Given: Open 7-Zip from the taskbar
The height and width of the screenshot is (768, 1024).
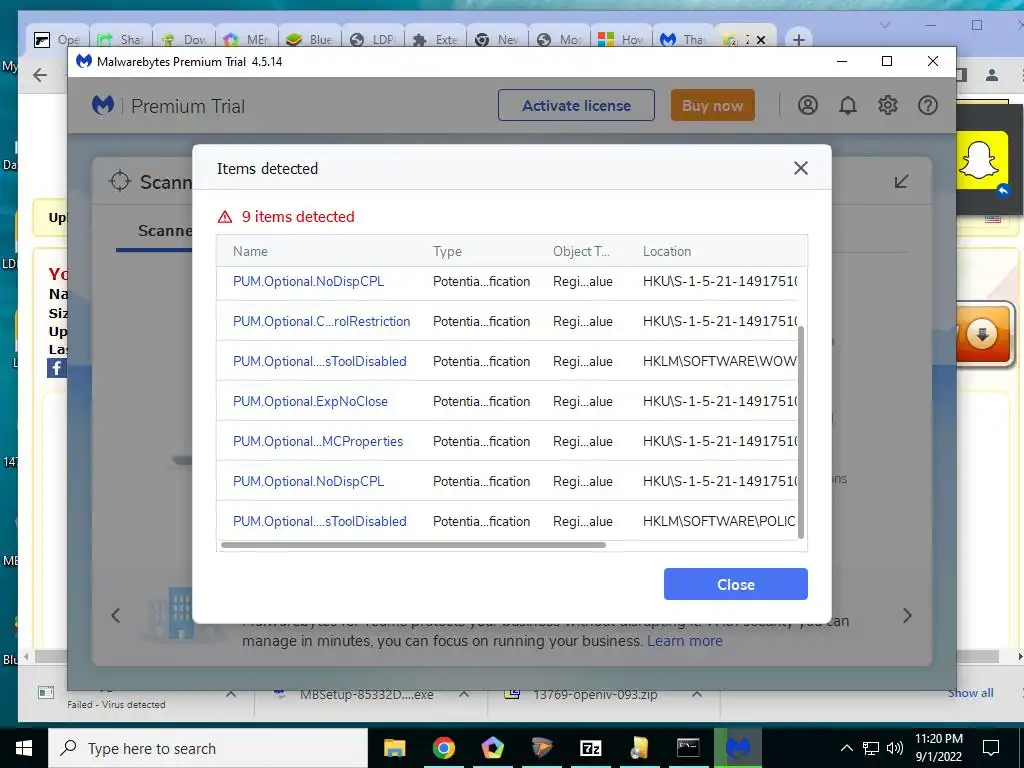Looking at the screenshot, I should 590,748.
